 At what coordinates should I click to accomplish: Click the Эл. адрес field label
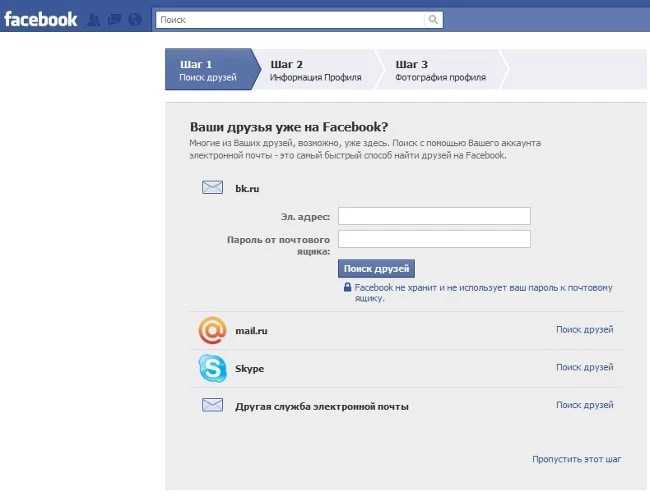[x=306, y=217]
